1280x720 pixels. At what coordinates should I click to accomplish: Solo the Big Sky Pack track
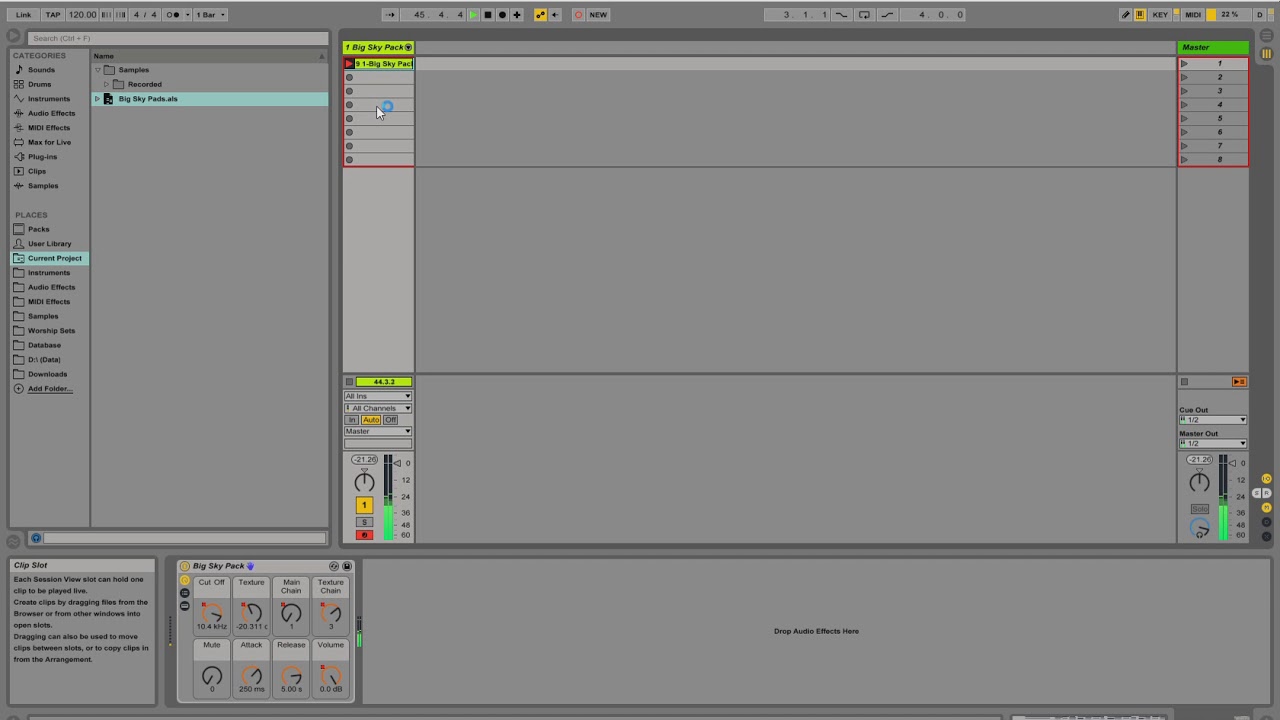364,522
